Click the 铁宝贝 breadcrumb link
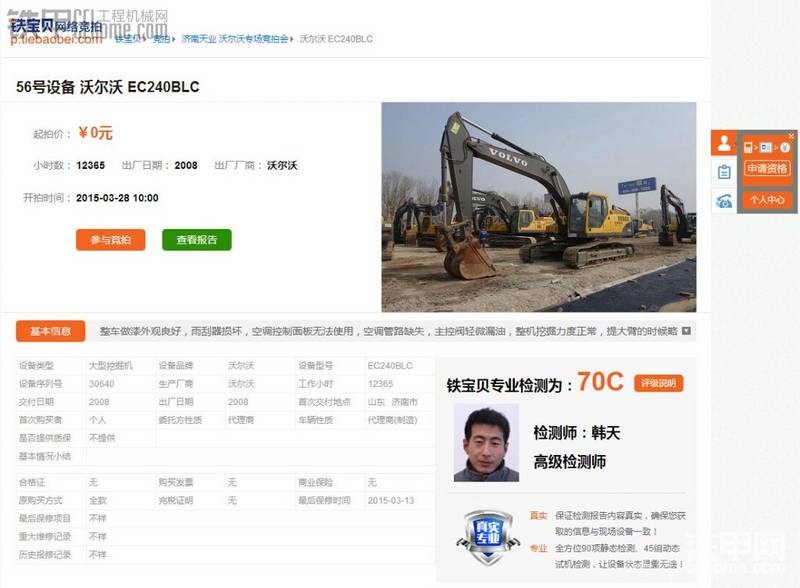 tap(128, 39)
